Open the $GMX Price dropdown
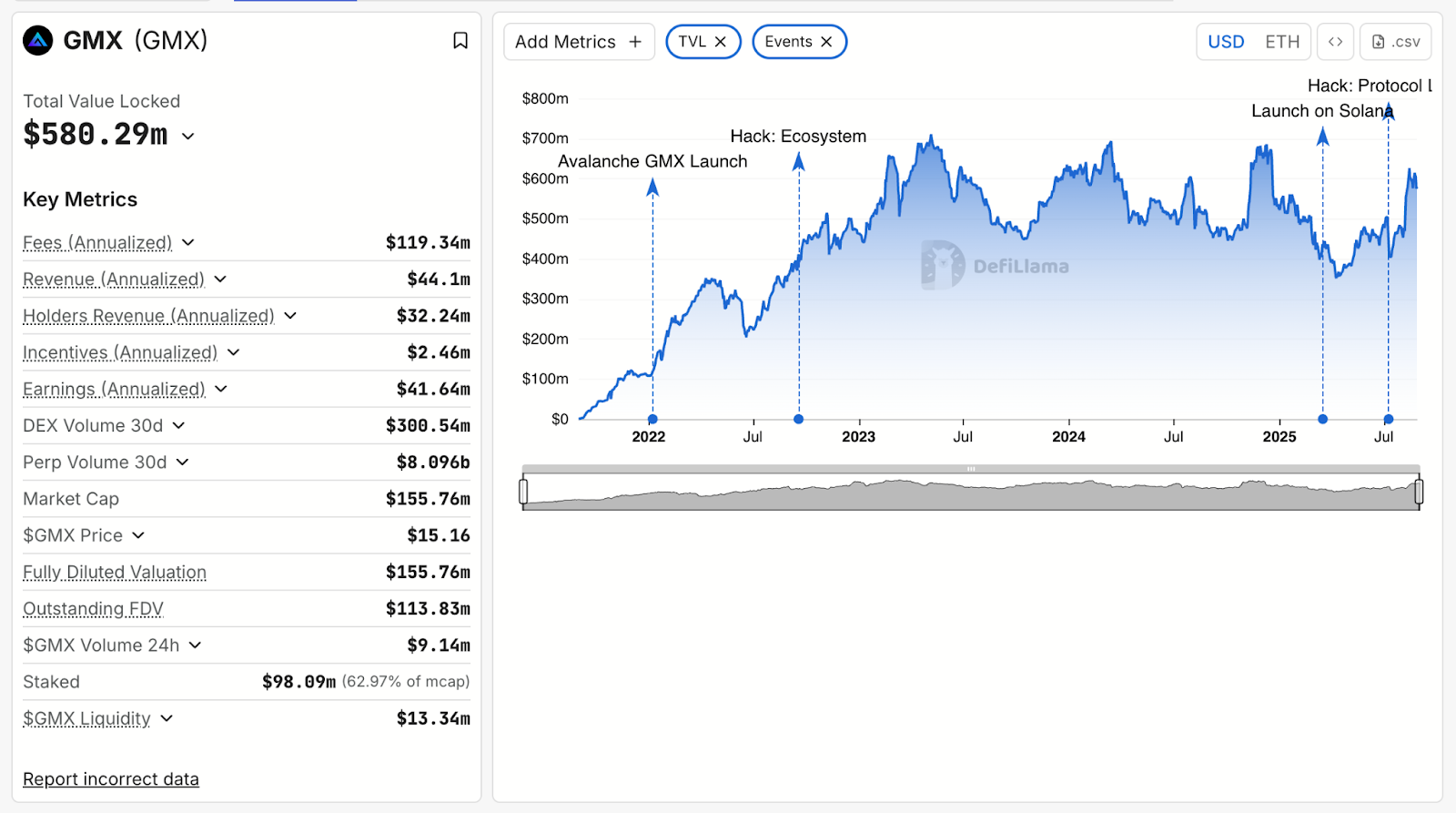 pos(137,535)
